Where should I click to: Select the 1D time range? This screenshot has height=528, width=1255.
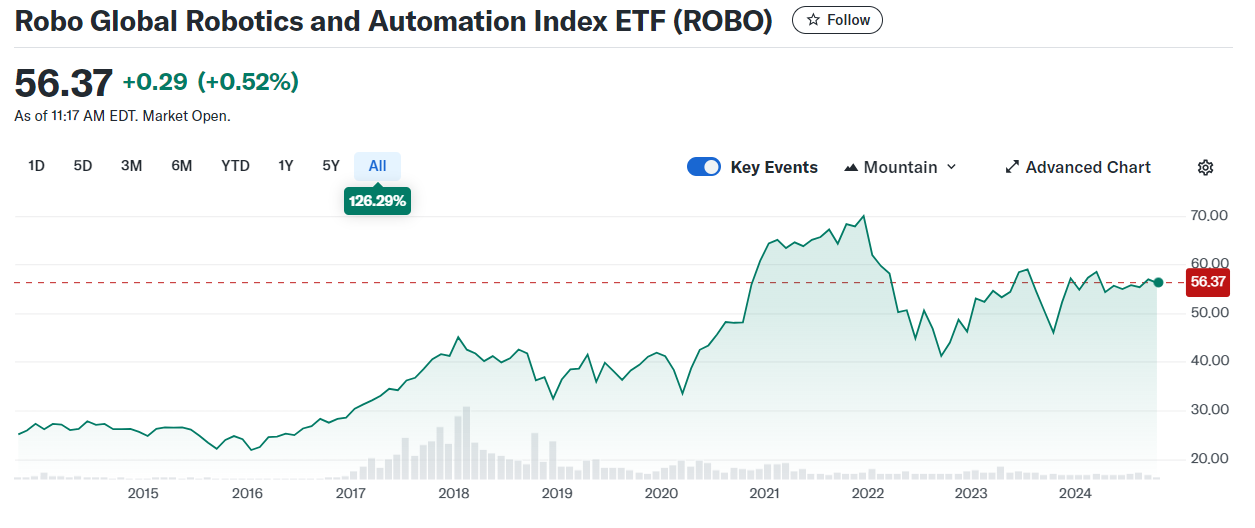tap(36, 166)
